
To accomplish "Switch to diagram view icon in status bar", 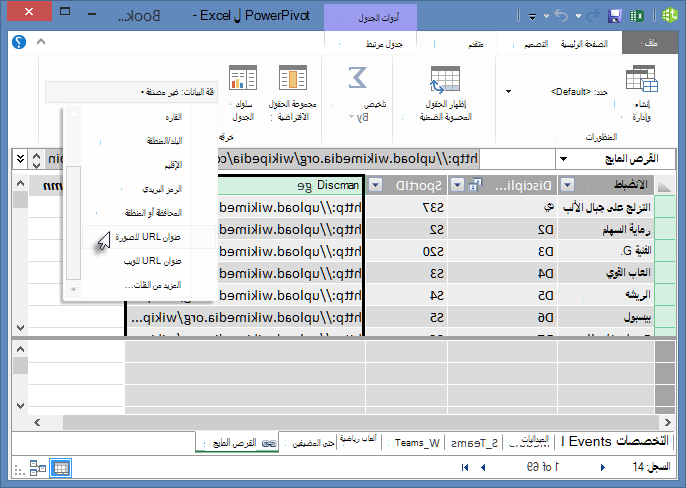I will point(38,468).
